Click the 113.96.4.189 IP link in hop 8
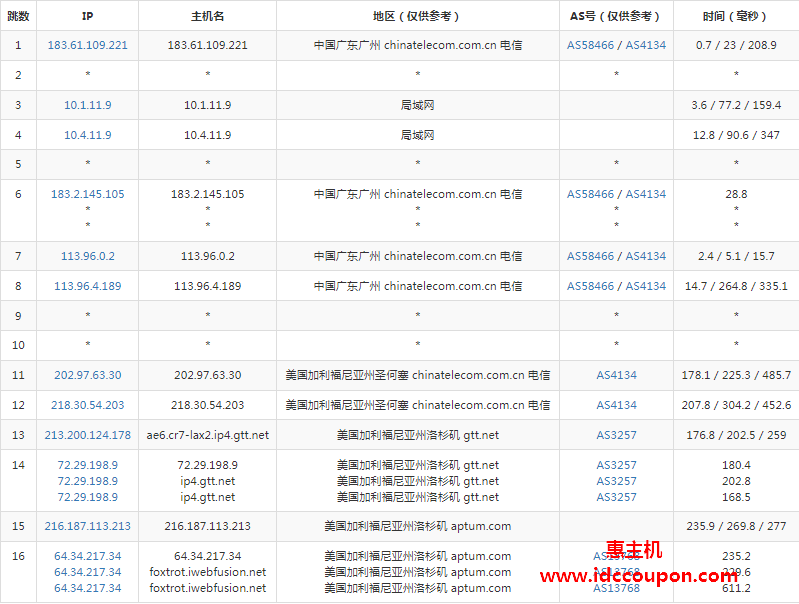The width and height of the screenshot is (799, 604). pyautogui.click(x=88, y=286)
